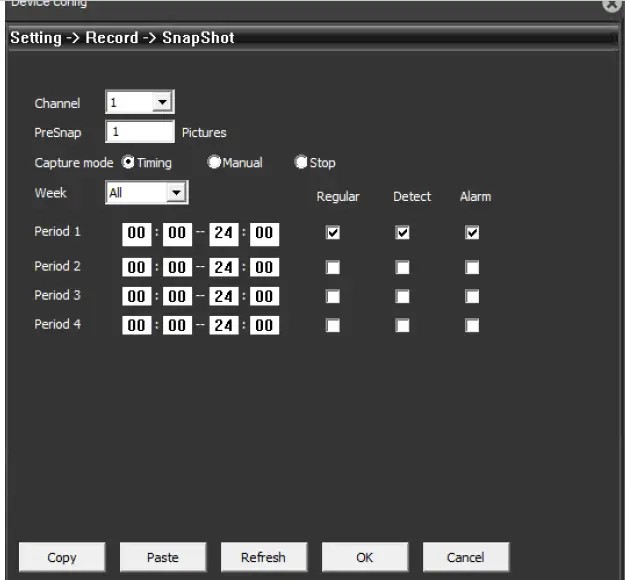Enable Regular for Period 3
625x580 pixels.
[333, 296]
